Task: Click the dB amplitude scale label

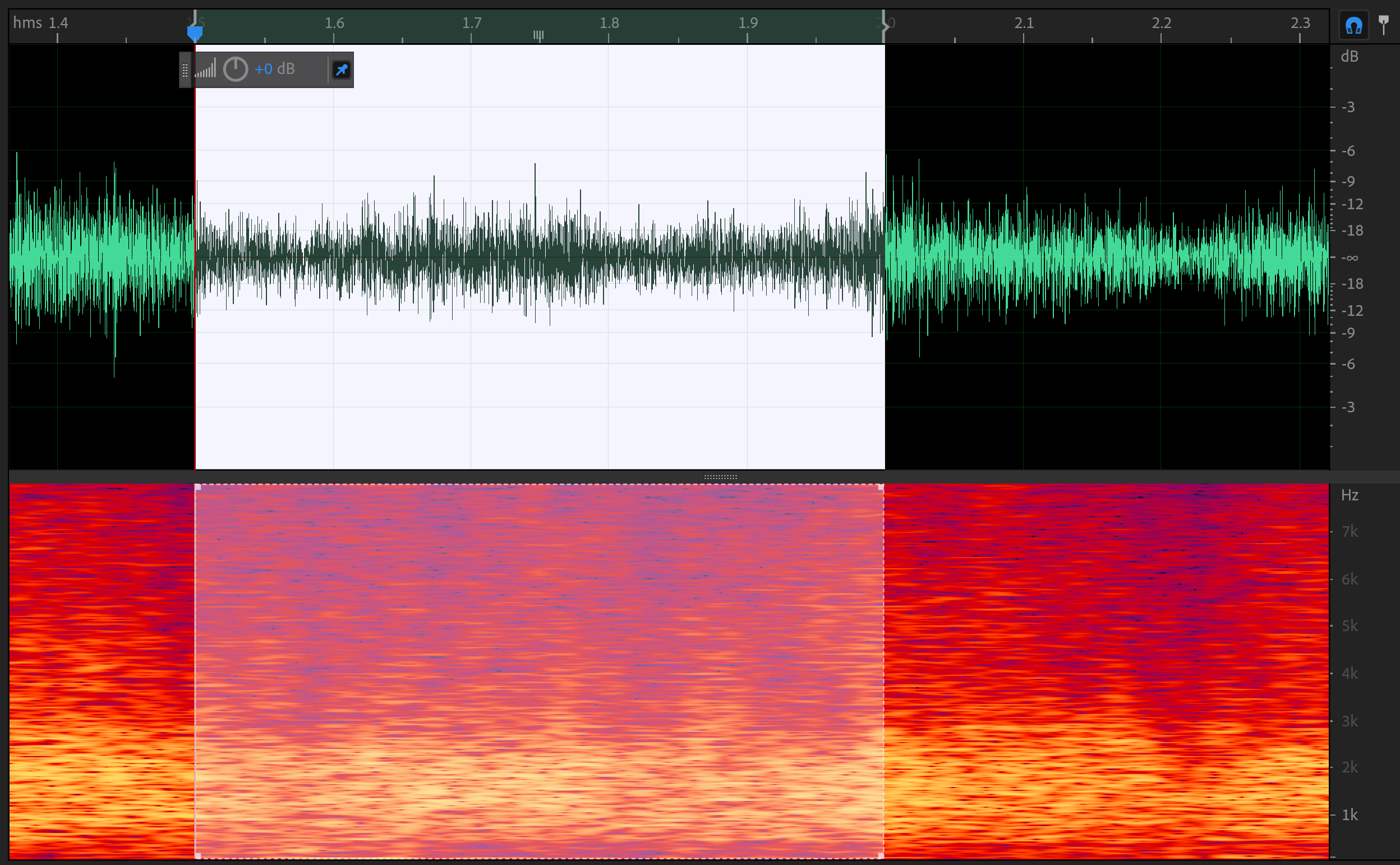Action: coord(1349,57)
